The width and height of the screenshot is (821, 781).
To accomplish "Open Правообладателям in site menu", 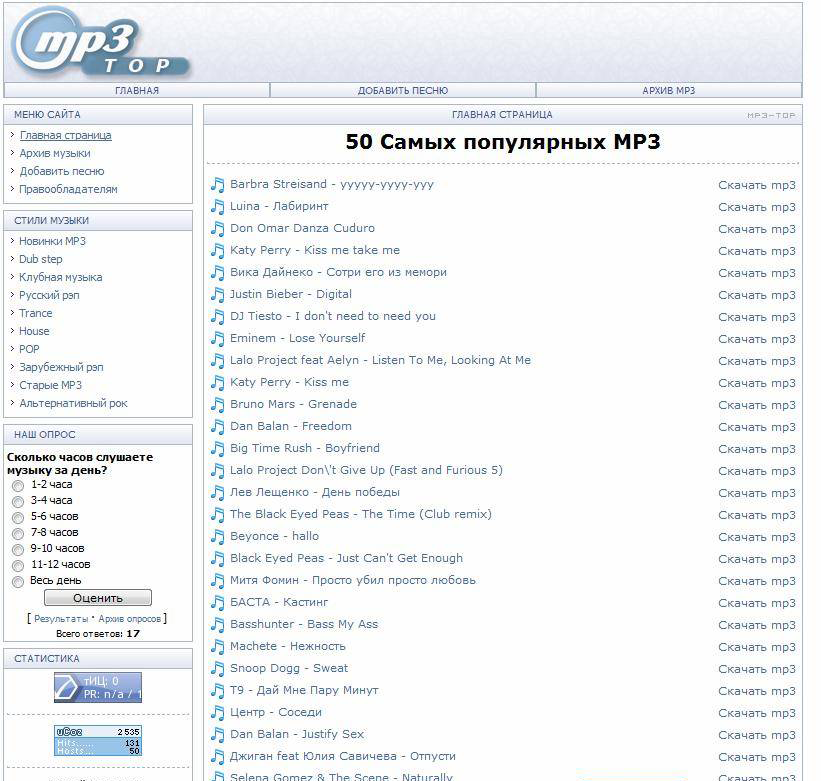I will click(69, 189).
